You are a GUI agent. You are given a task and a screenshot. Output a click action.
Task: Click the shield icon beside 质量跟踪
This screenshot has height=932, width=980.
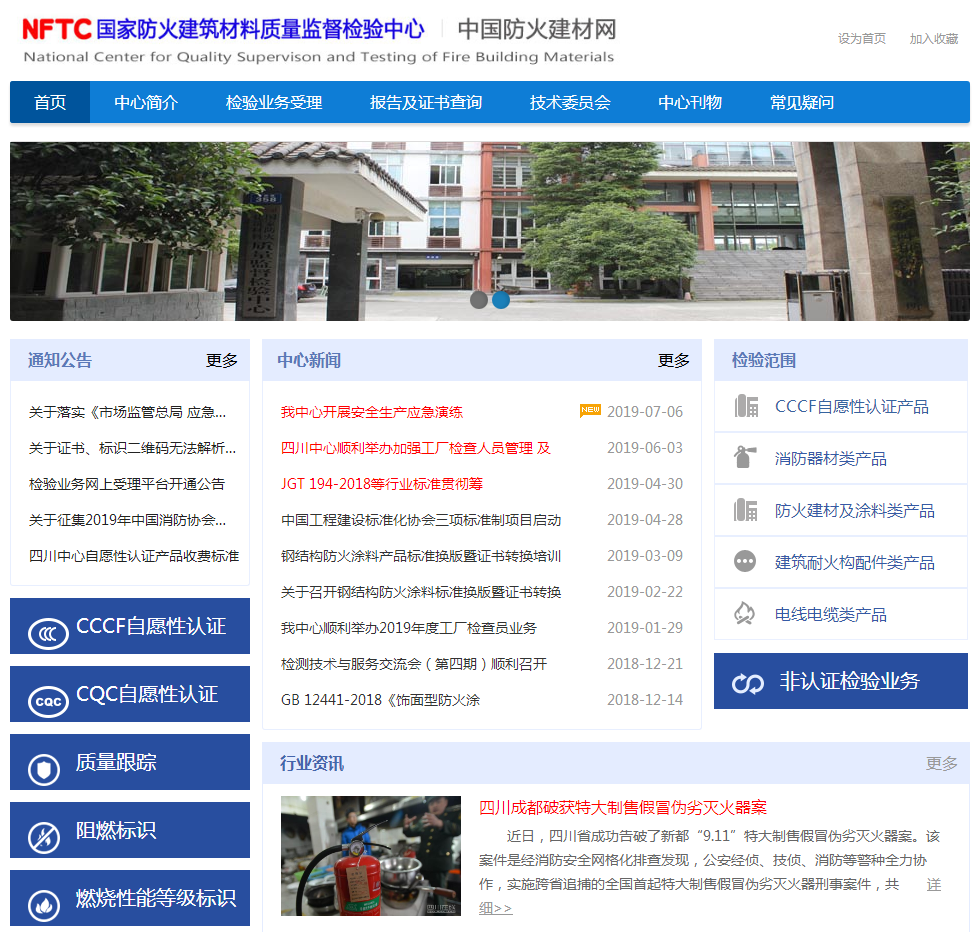tap(43, 768)
